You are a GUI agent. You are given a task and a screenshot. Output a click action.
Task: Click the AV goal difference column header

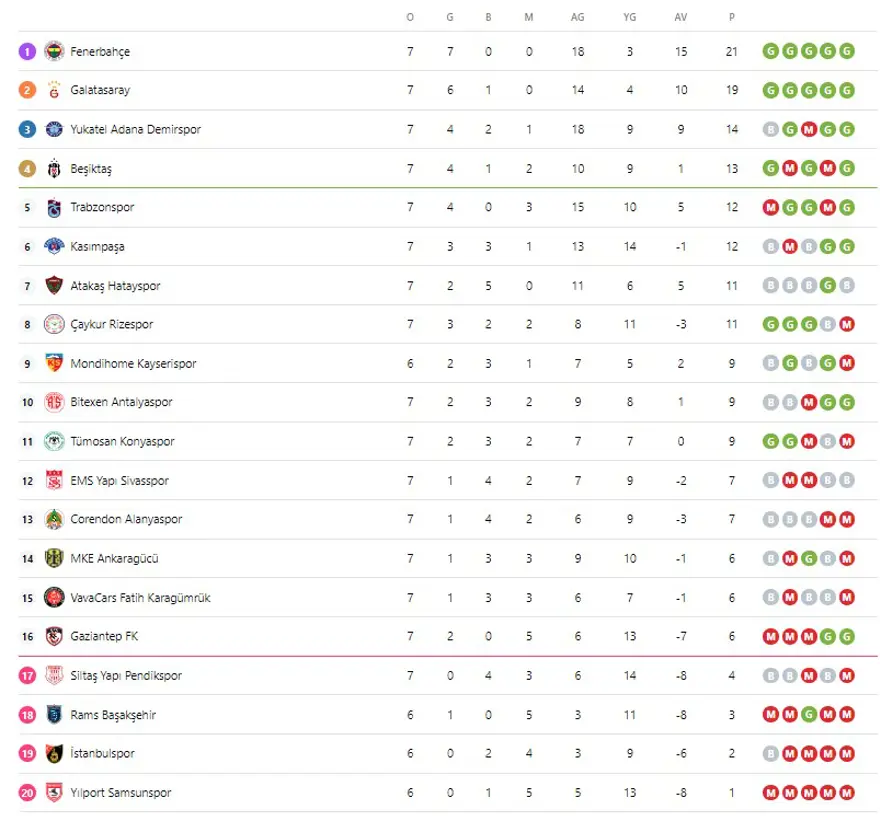click(x=681, y=17)
